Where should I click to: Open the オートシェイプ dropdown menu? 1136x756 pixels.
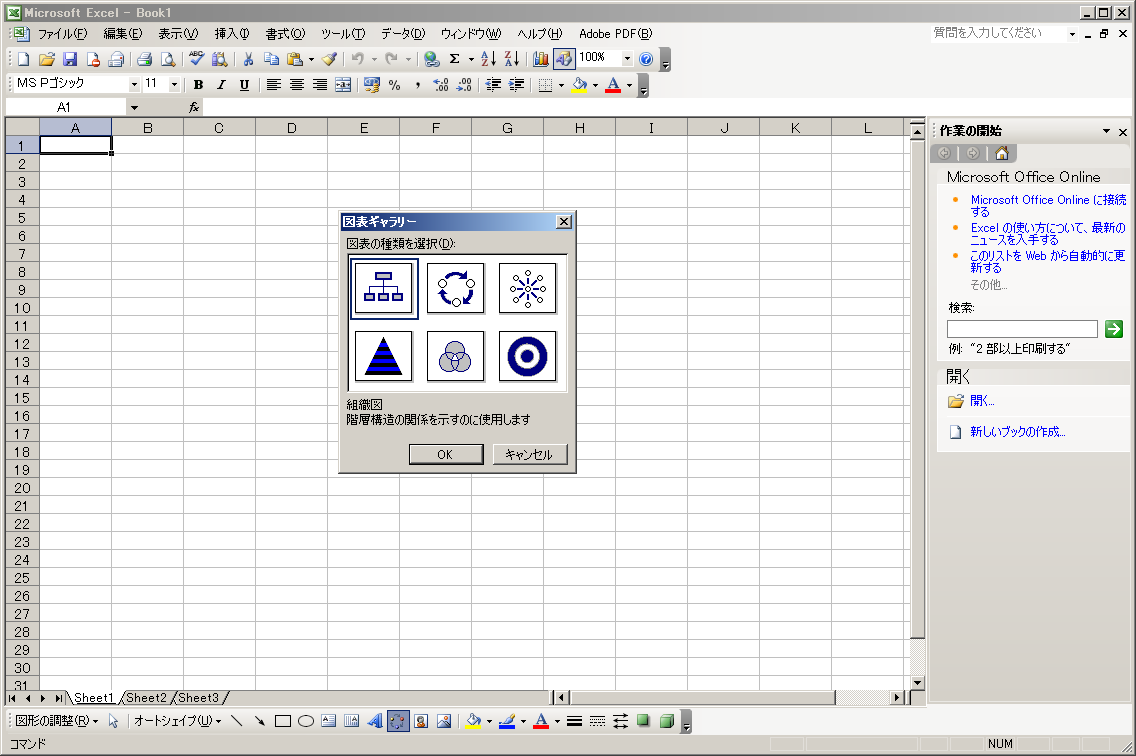pyautogui.click(x=177, y=721)
